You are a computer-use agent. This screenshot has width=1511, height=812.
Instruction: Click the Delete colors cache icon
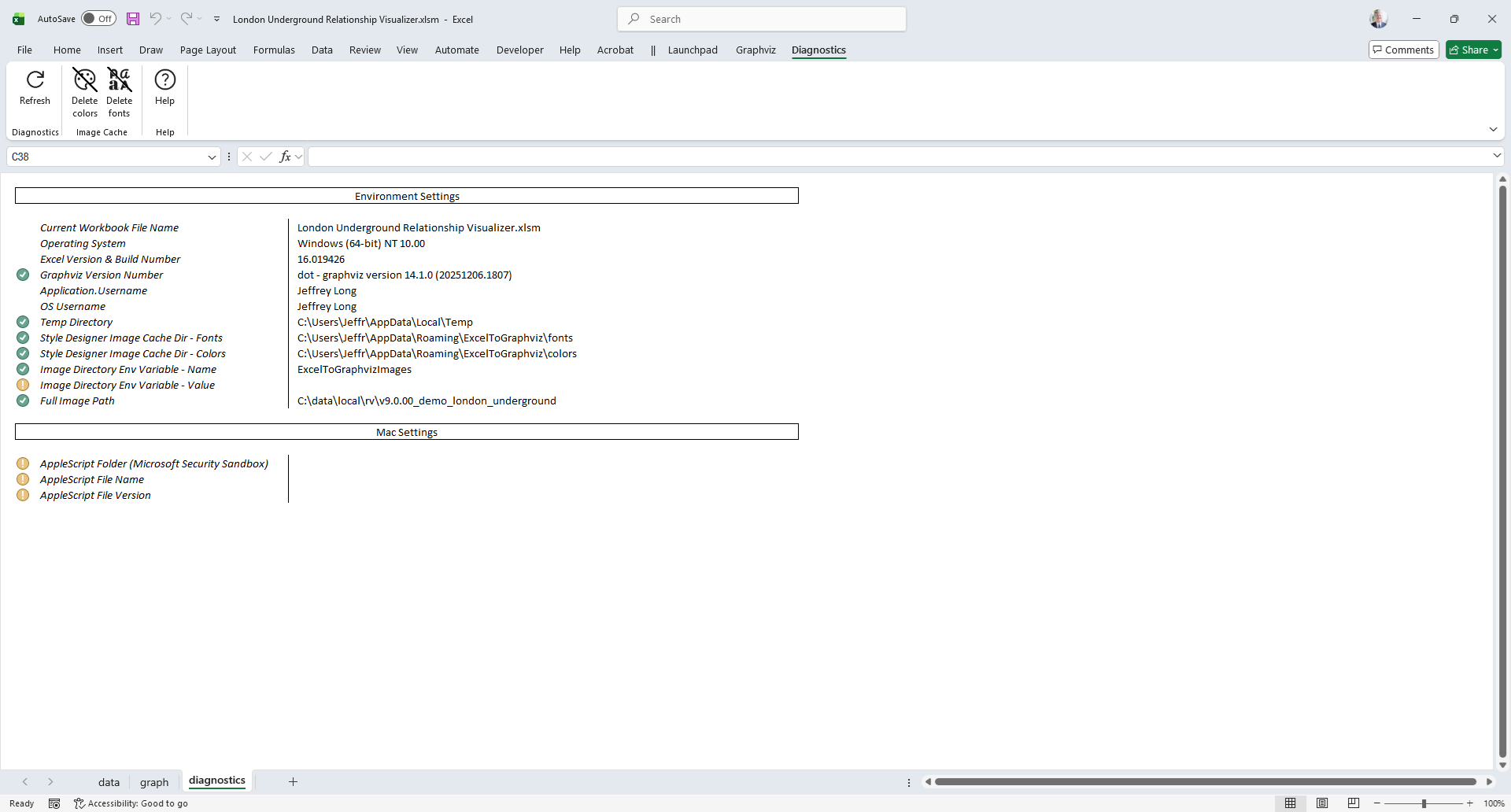pos(84,80)
